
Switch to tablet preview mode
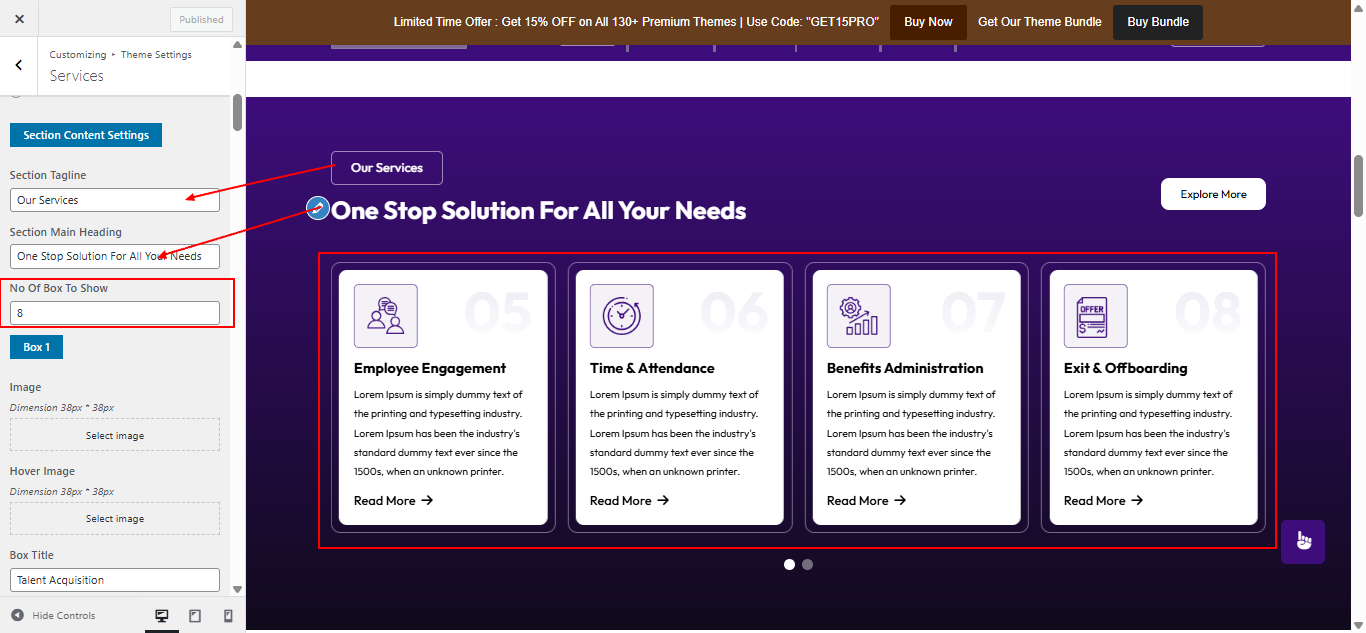195,615
